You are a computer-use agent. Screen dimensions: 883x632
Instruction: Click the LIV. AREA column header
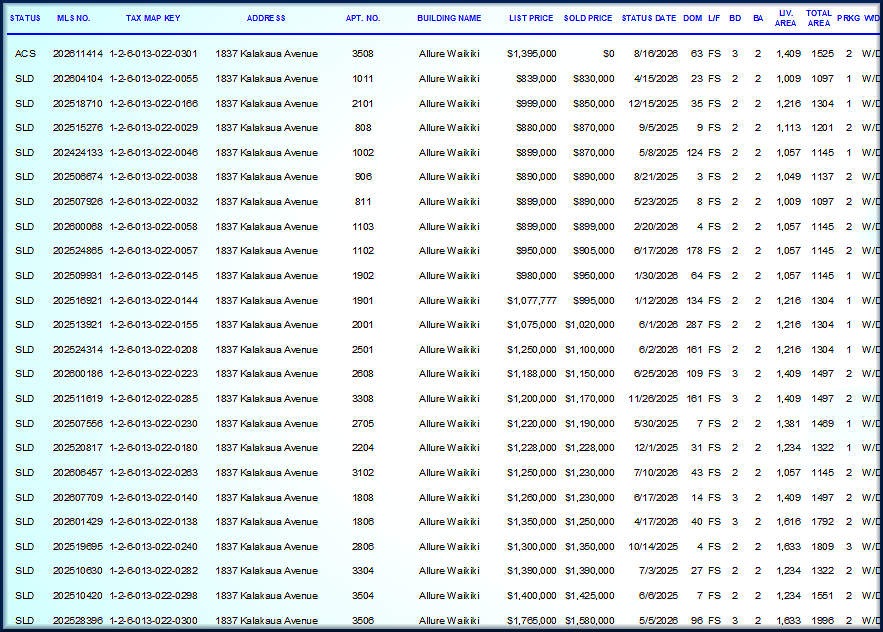pos(785,18)
